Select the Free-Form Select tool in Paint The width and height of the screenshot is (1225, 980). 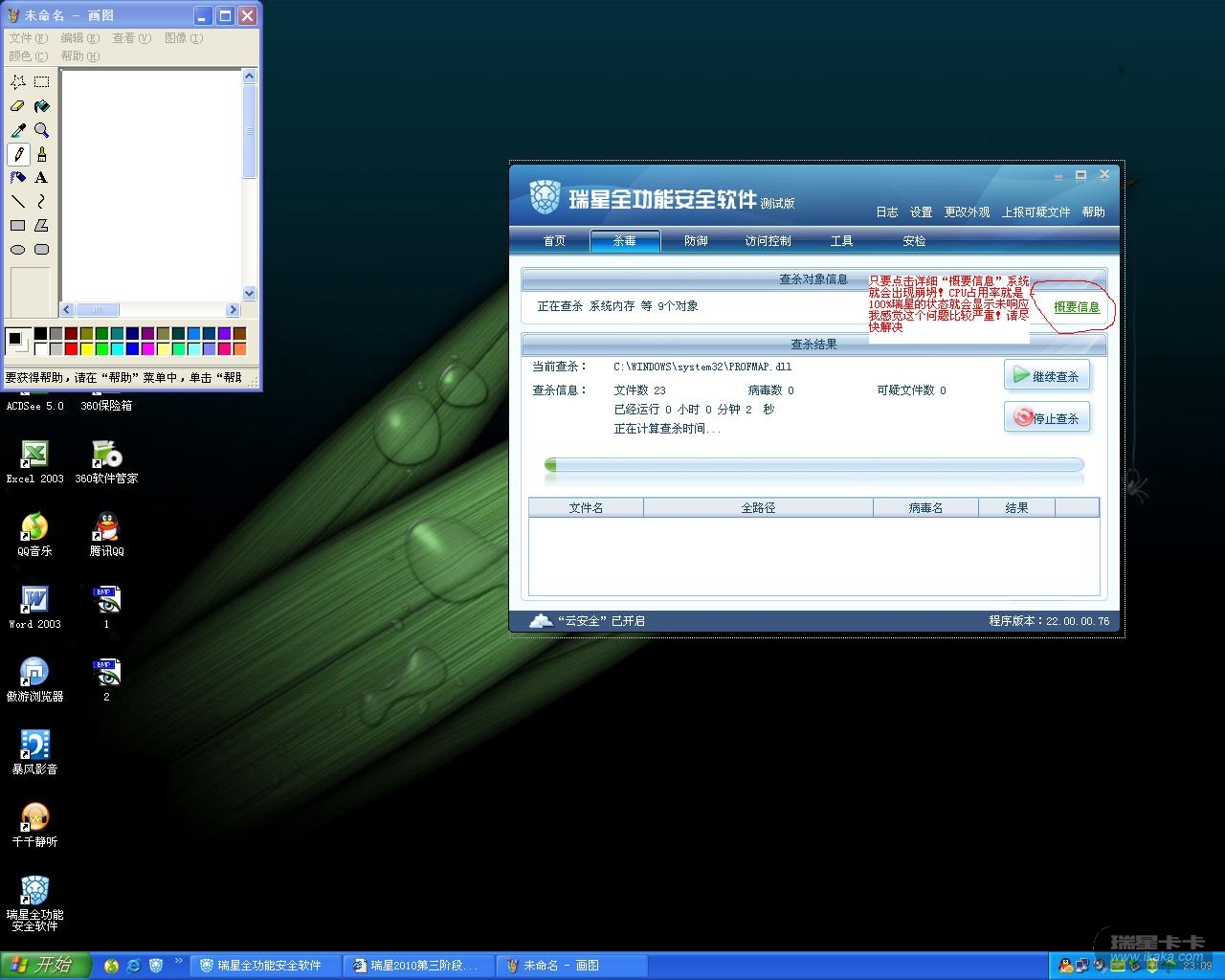point(18,82)
